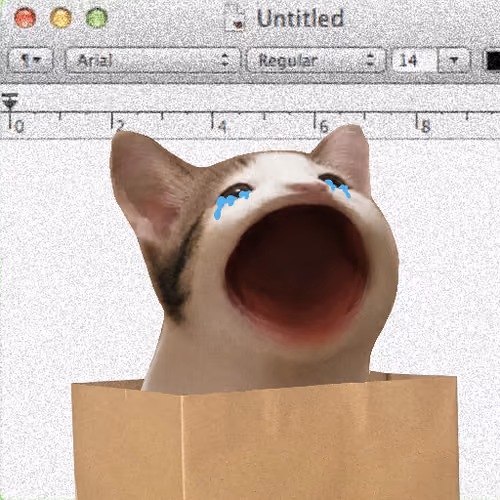The image size is (500, 500).
Task: Click the yellow minimize window button
Action: 61,17
